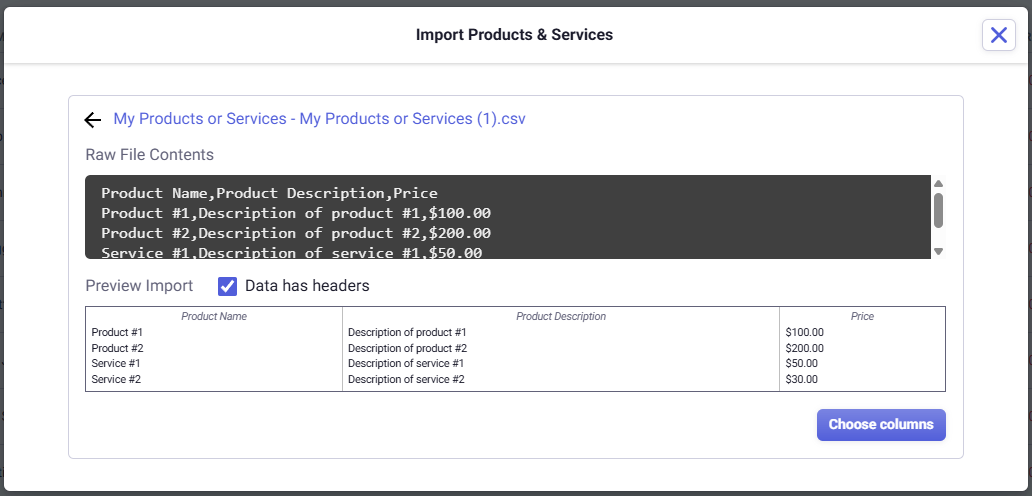Open the My Products or Services CSV link
The width and height of the screenshot is (1032, 496).
[319, 119]
